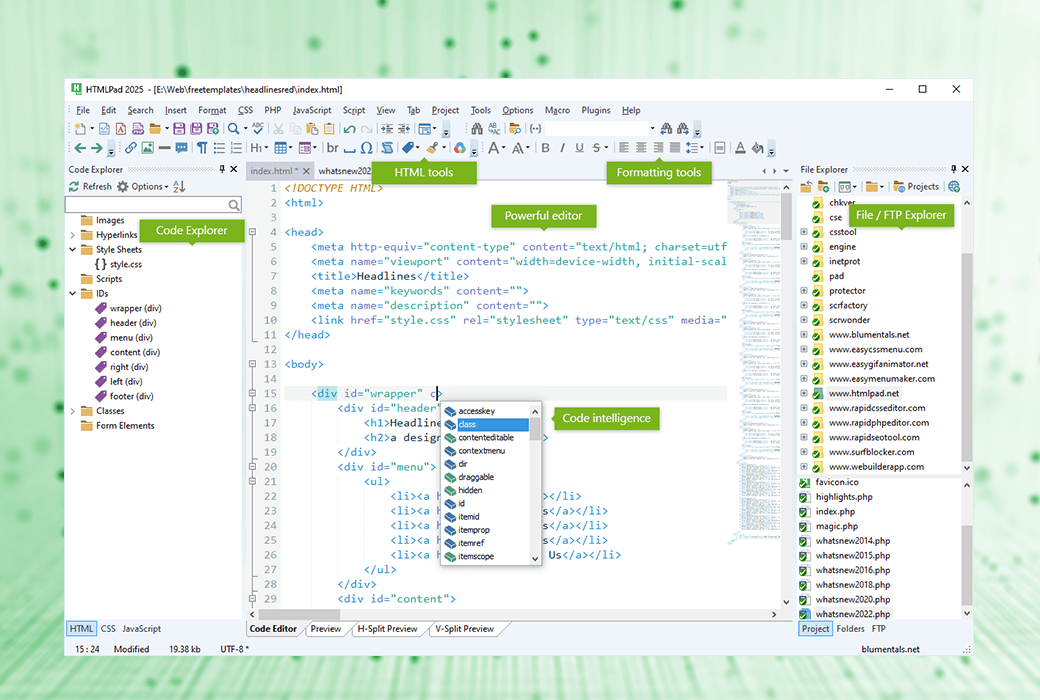Insert a hyperlink with the chain icon

click(x=131, y=148)
